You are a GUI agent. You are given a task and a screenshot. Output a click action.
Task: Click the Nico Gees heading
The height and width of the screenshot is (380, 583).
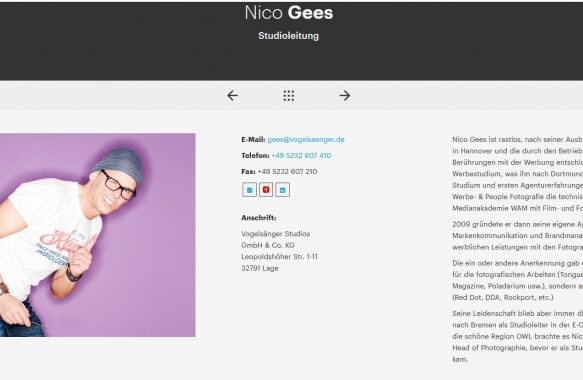pyautogui.click(x=289, y=13)
